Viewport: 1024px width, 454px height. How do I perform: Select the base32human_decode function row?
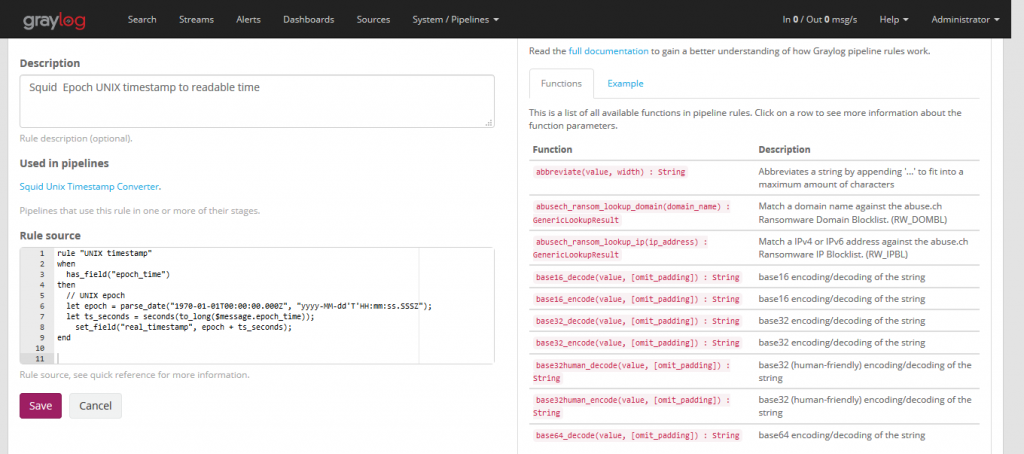[x=754, y=371]
